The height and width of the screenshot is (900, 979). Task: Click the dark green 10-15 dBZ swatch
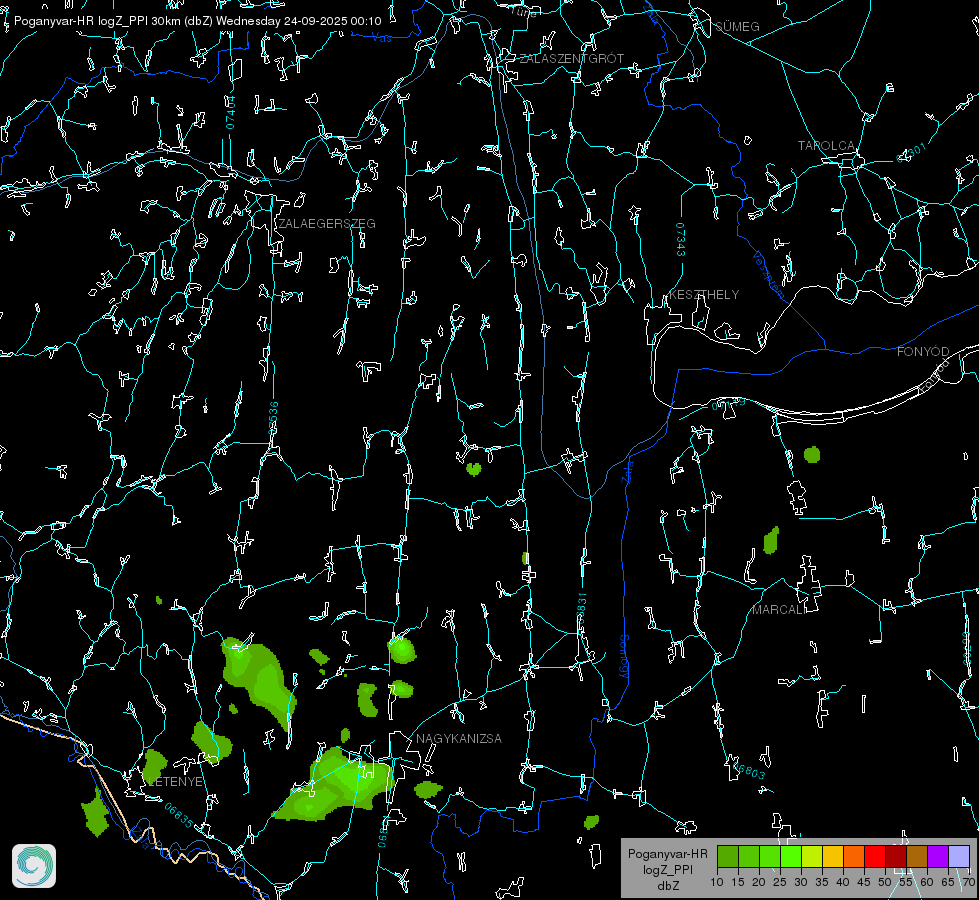coord(728,856)
